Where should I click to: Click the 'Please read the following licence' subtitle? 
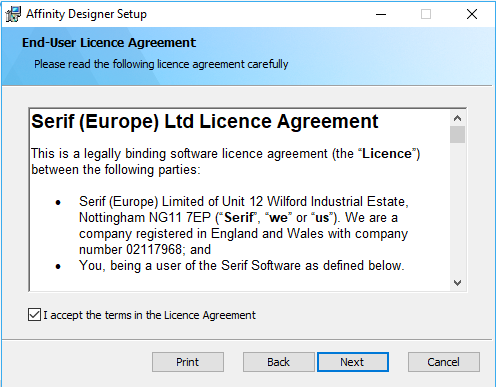161,64
